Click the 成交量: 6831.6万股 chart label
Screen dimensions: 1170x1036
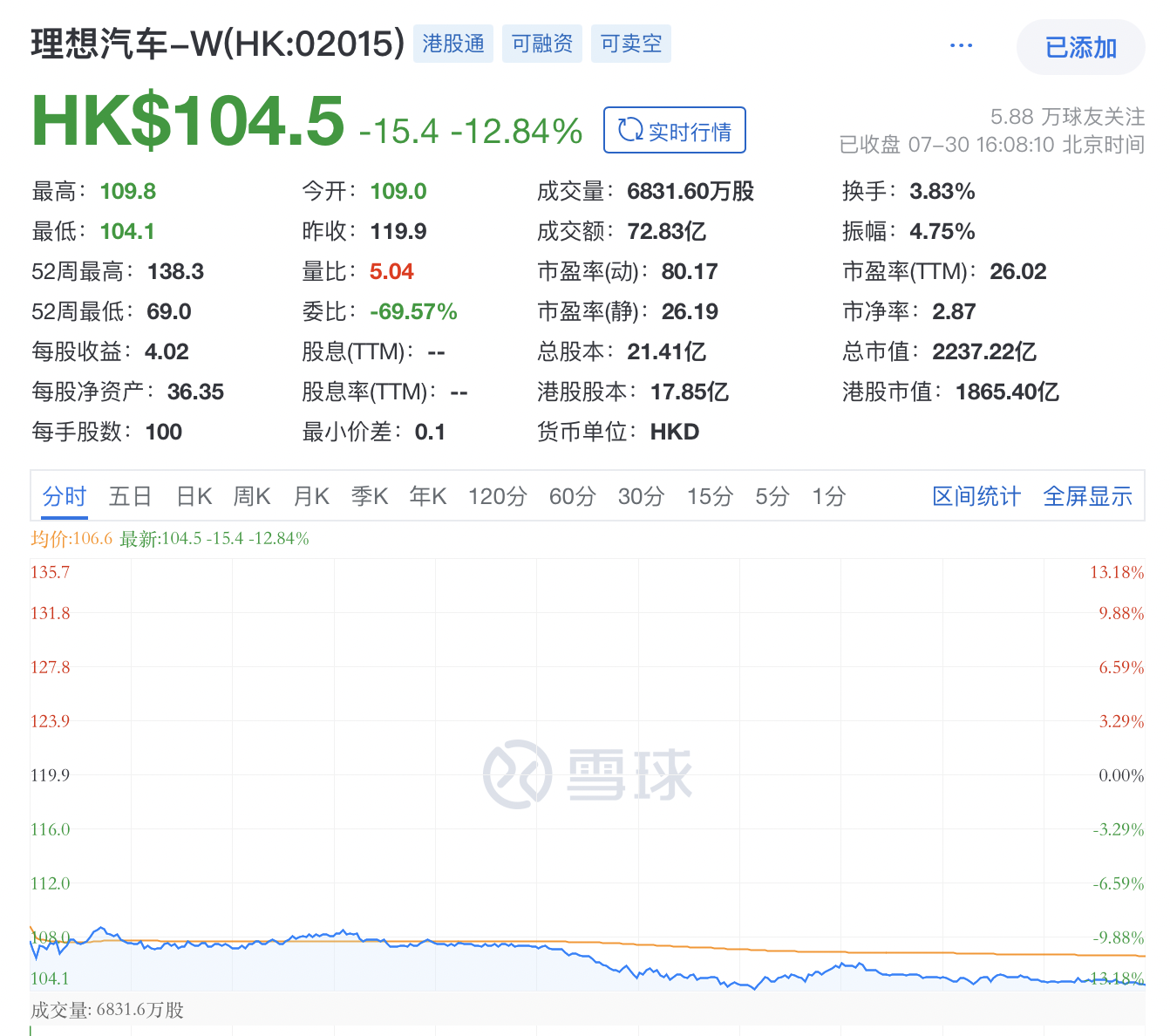(107, 1010)
